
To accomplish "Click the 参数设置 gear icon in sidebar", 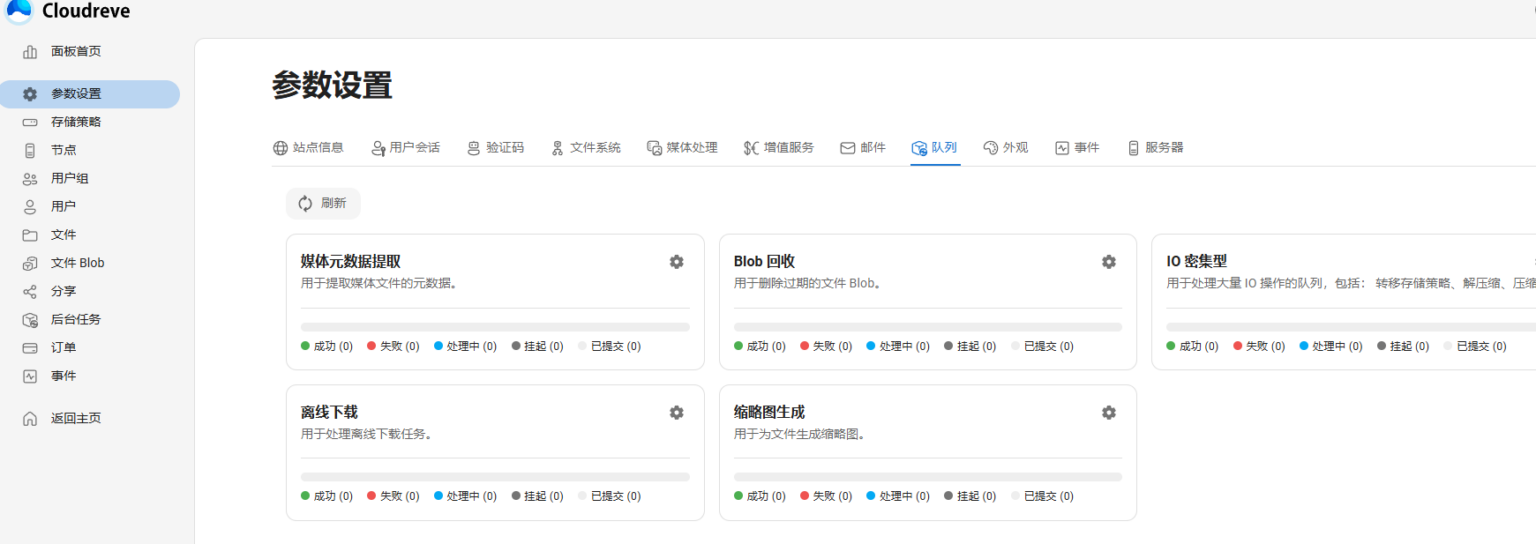I will click(30, 94).
